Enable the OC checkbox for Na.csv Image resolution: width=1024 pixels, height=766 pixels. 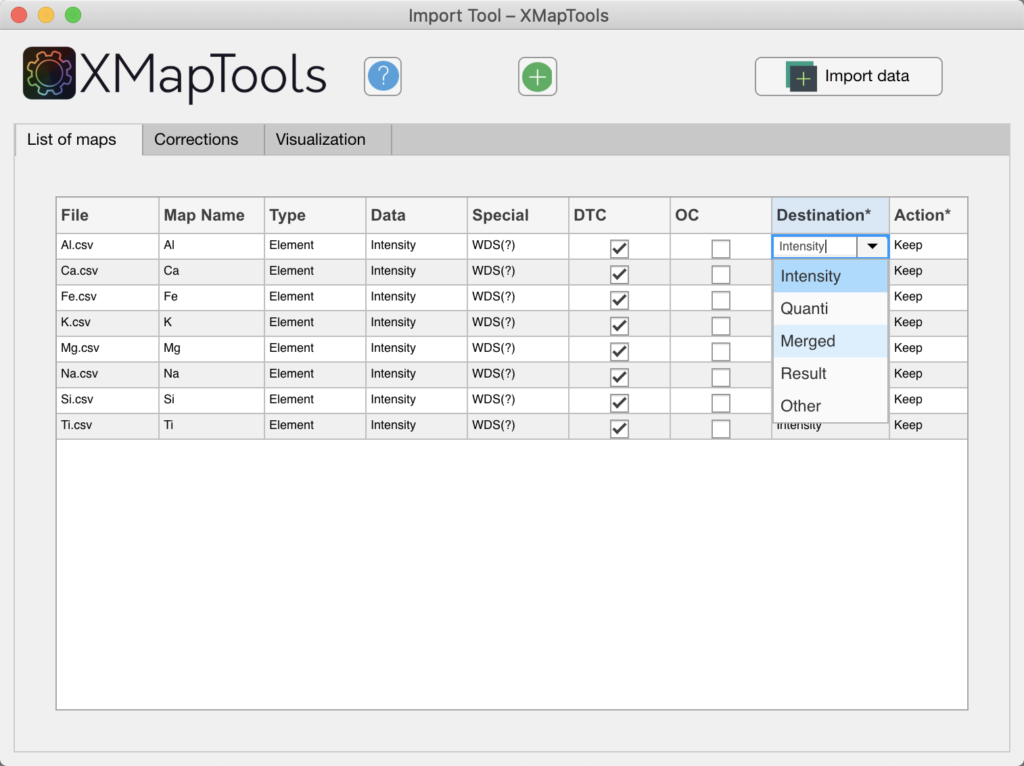click(720, 377)
